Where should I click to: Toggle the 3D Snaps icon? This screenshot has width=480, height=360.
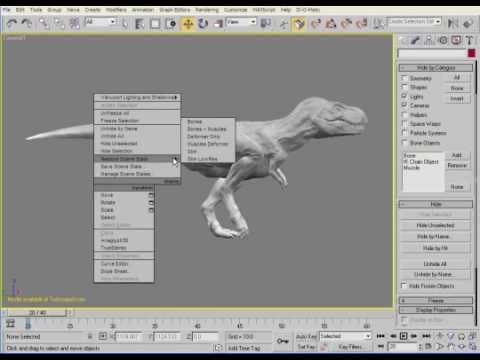pos(315,24)
